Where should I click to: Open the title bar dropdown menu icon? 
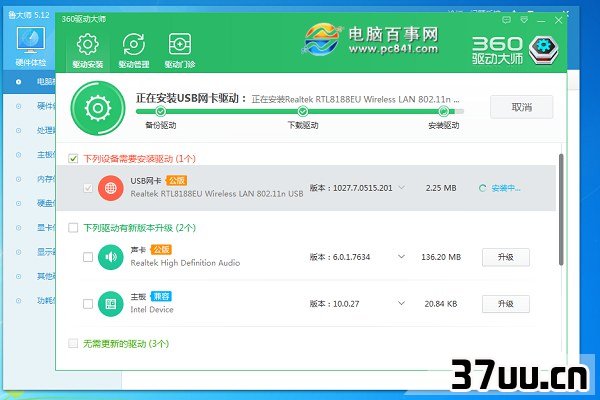524,20
